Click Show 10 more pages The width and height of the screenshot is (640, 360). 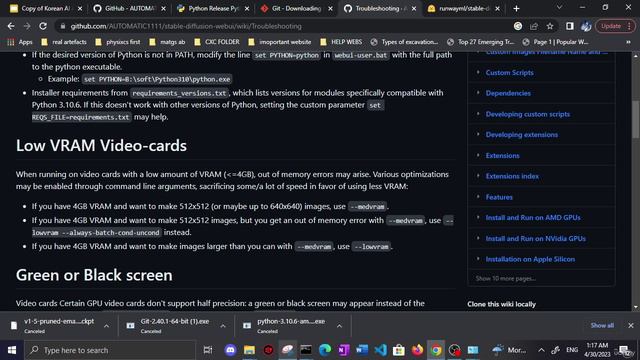[x=506, y=278]
